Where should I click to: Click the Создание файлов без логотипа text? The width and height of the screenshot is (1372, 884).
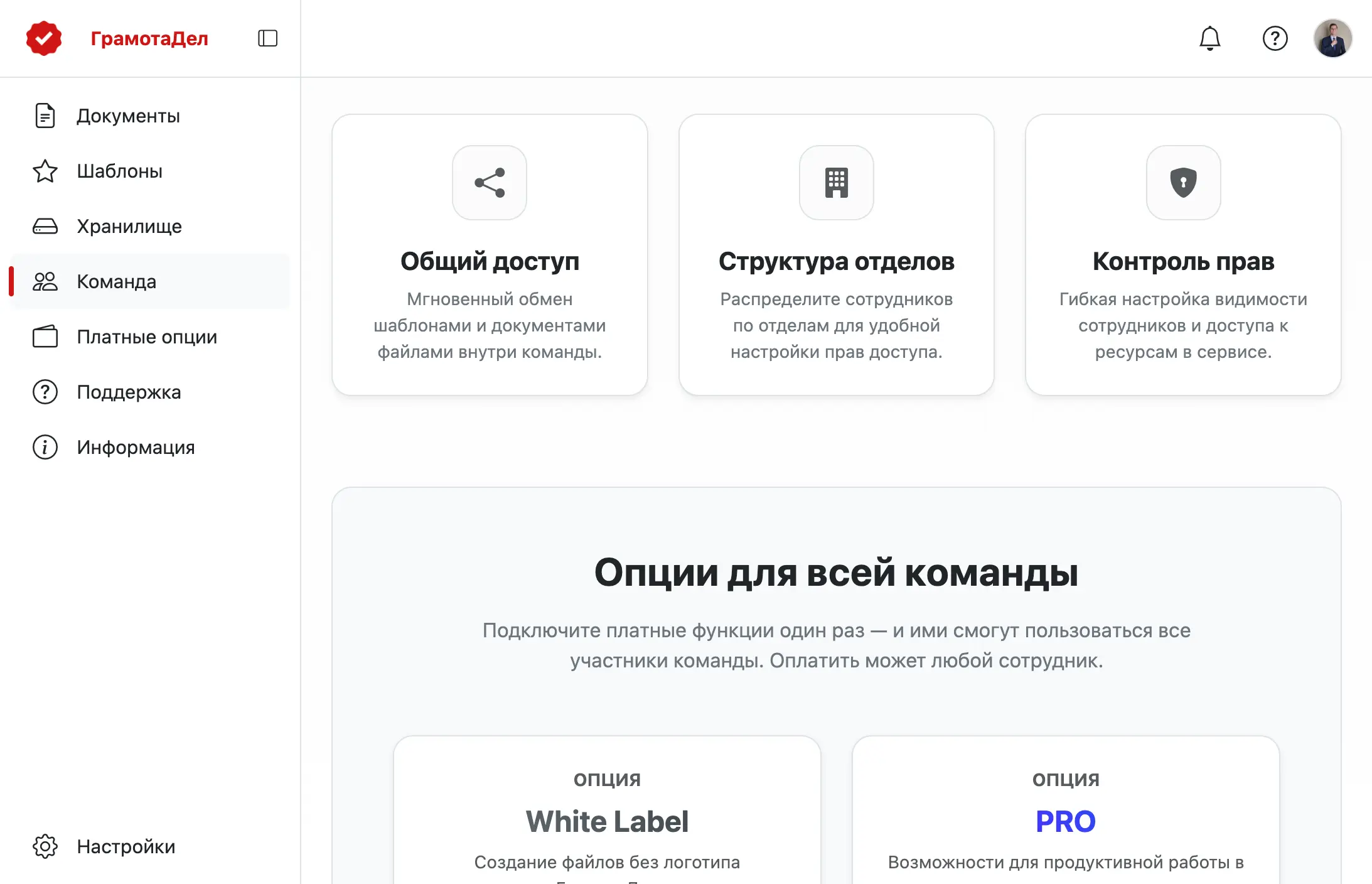pos(607,862)
